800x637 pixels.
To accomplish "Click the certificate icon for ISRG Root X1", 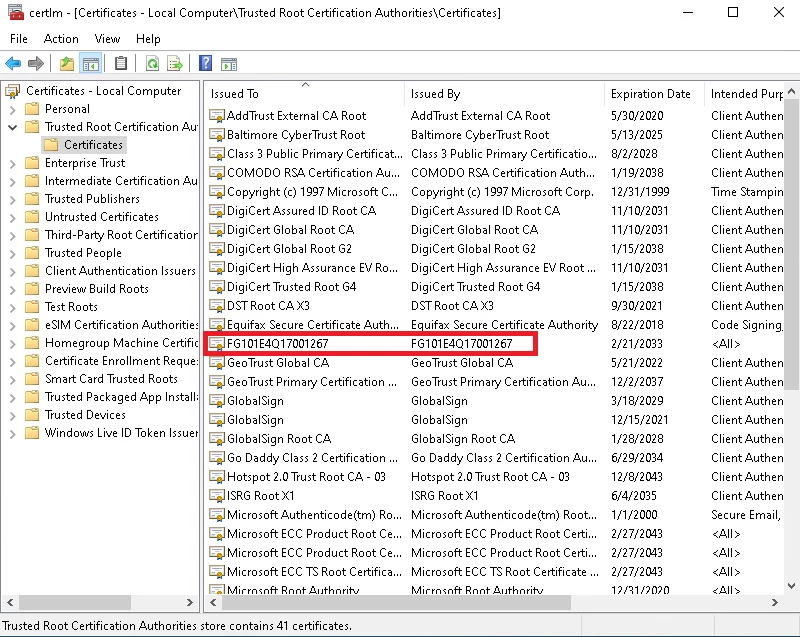I will 217,496.
